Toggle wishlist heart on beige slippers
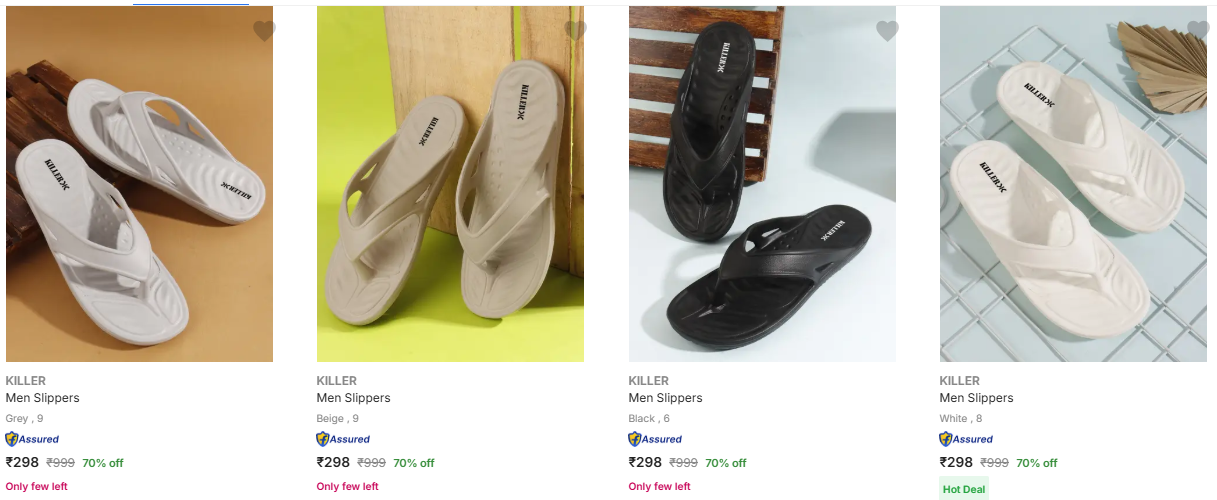The height and width of the screenshot is (500, 1217). pyautogui.click(x=575, y=31)
